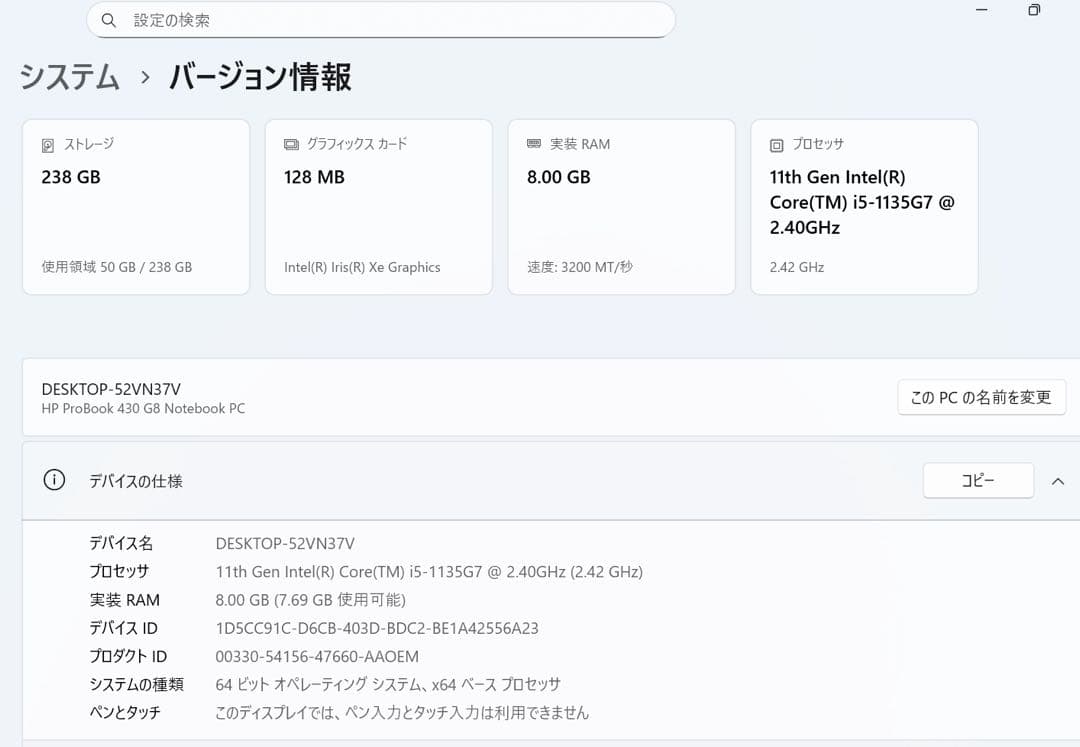
Task: Select the システム breadcrumb item
Action: point(67,77)
